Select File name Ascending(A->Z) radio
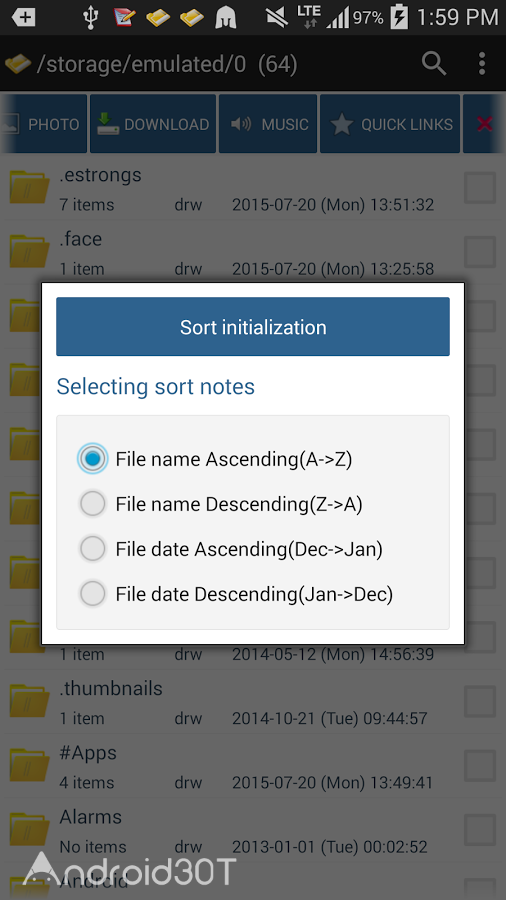Viewport: 506px width, 900px height. [92, 459]
